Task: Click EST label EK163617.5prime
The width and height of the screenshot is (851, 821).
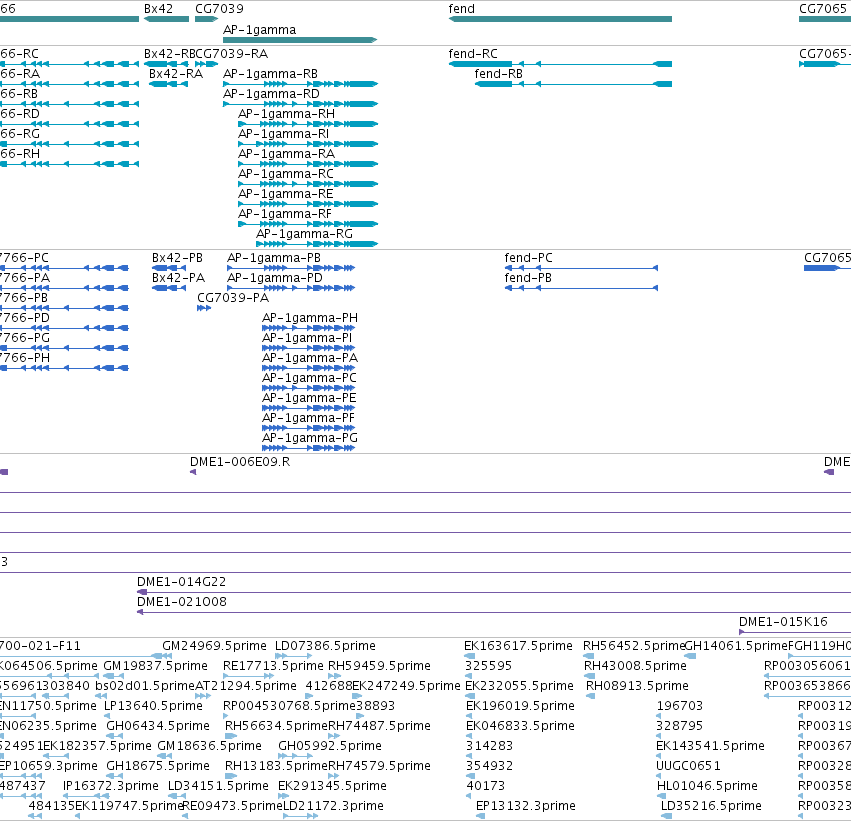Action: click(x=518, y=646)
